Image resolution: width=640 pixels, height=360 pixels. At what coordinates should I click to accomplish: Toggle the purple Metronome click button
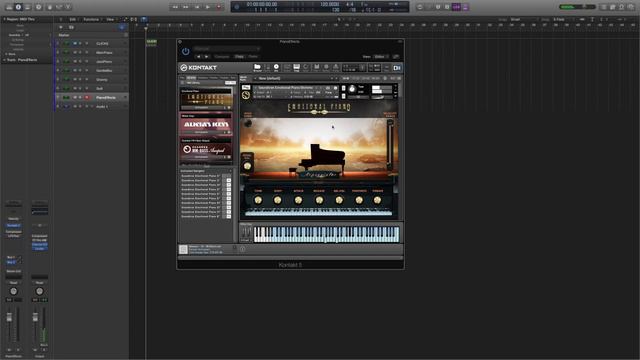[465, 7]
